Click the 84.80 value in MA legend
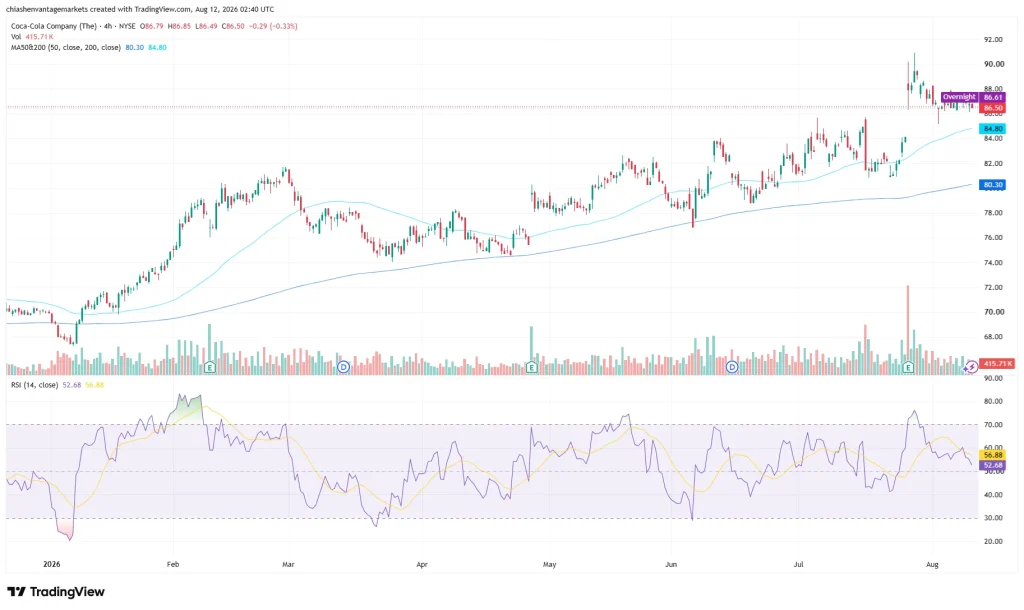 (x=157, y=48)
